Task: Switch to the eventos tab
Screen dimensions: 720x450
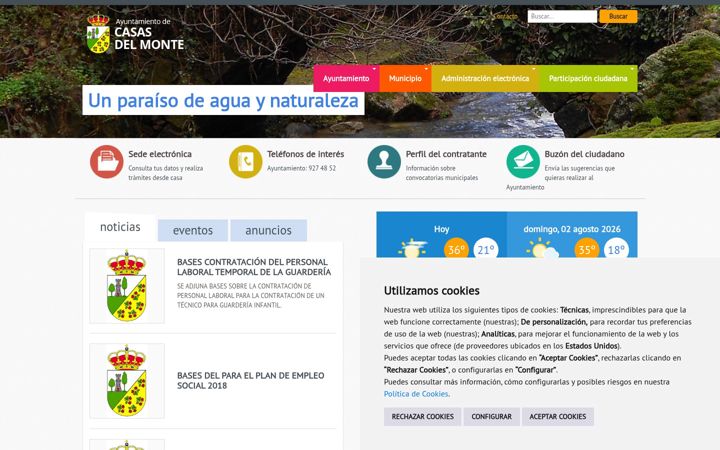Action: 193,230
